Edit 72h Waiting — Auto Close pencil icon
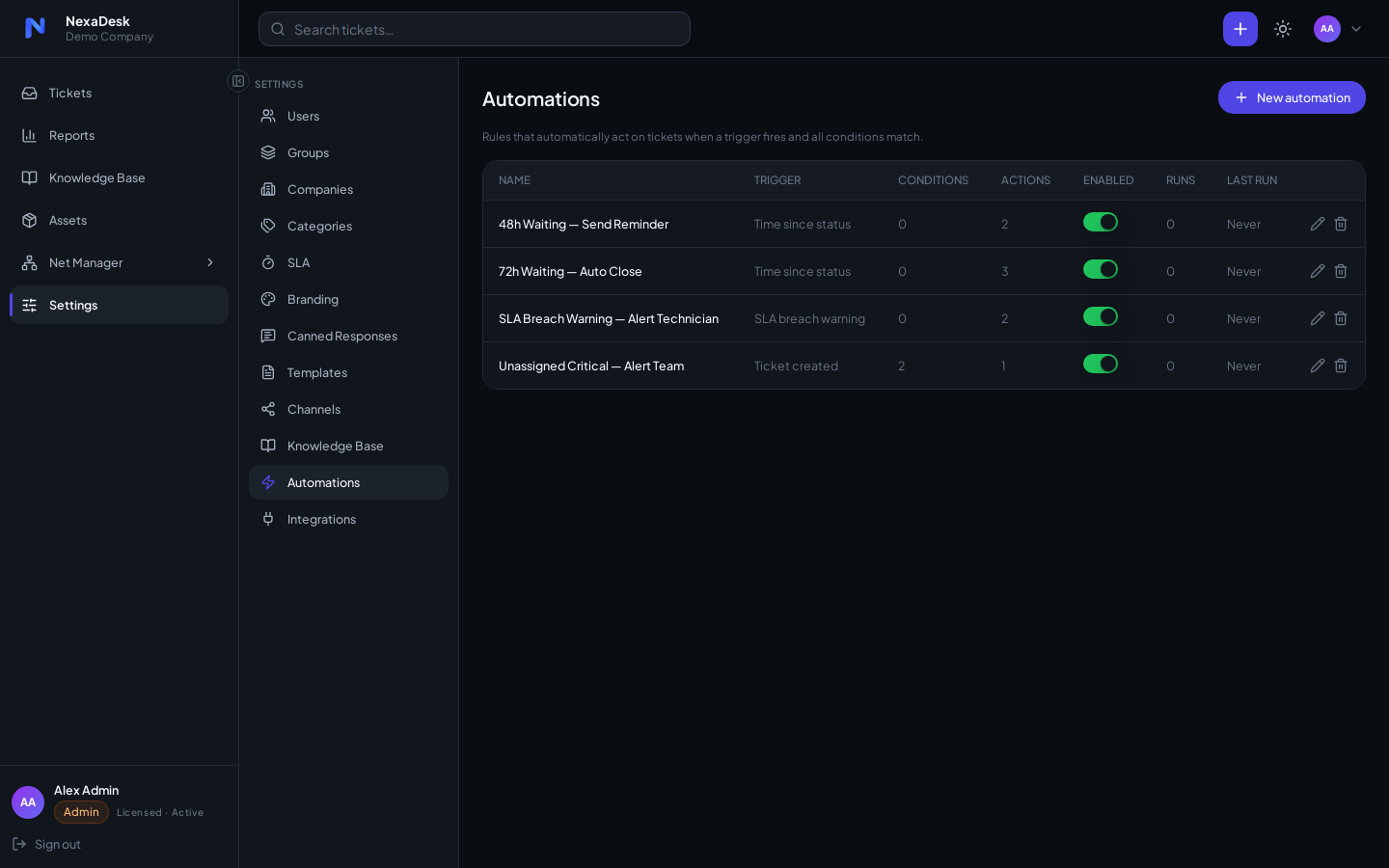 (x=1318, y=271)
